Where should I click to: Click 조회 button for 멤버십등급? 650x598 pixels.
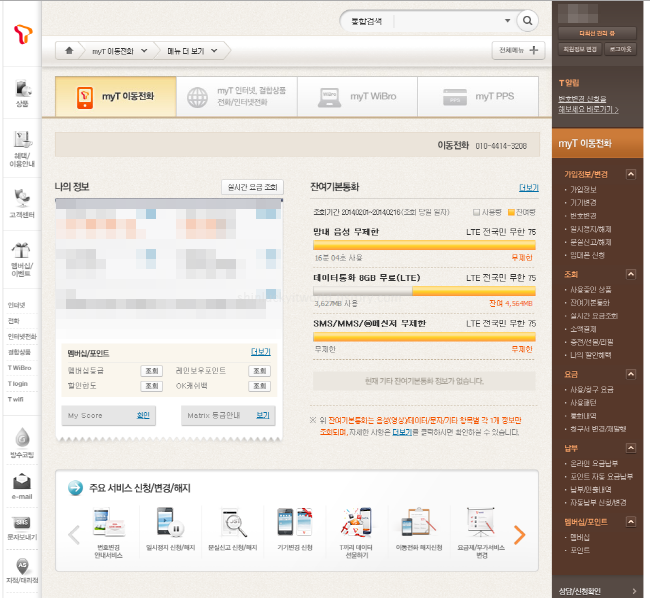pyautogui.click(x=152, y=371)
